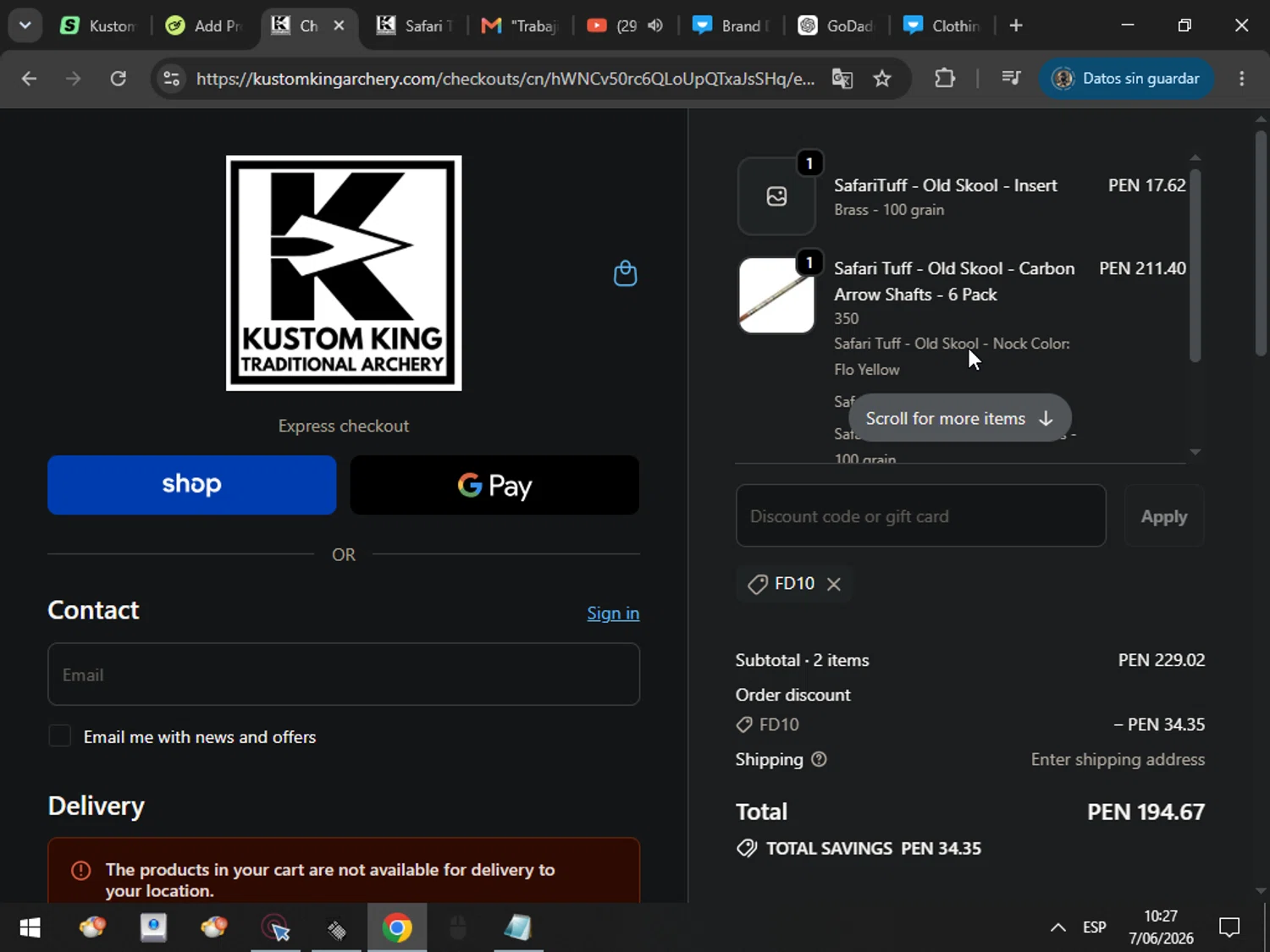This screenshot has height=952, width=1270.
Task: Bookmark this page with star icon
Action: (x=882, y=79)
